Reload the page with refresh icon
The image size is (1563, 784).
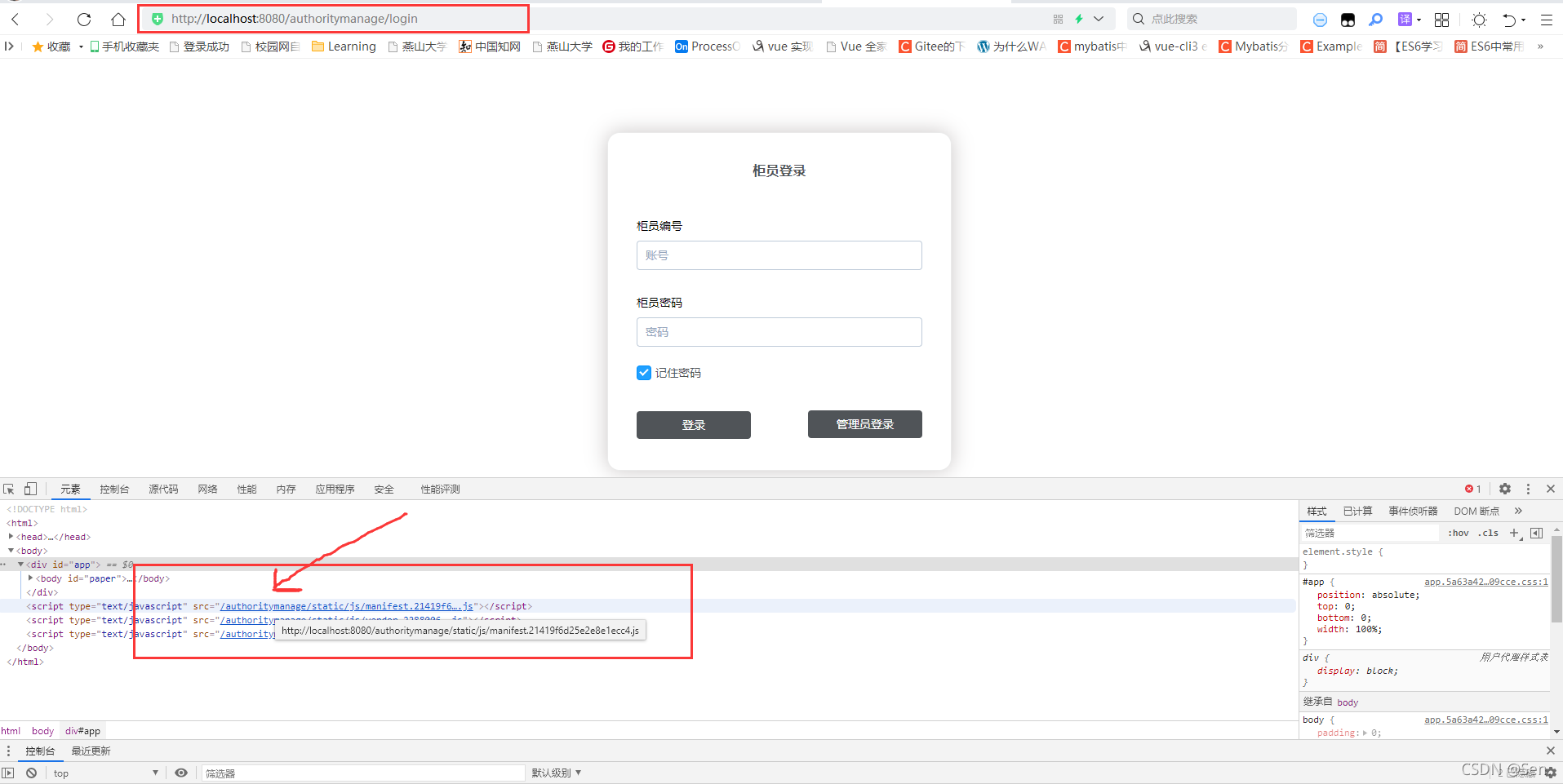[84, 19]
